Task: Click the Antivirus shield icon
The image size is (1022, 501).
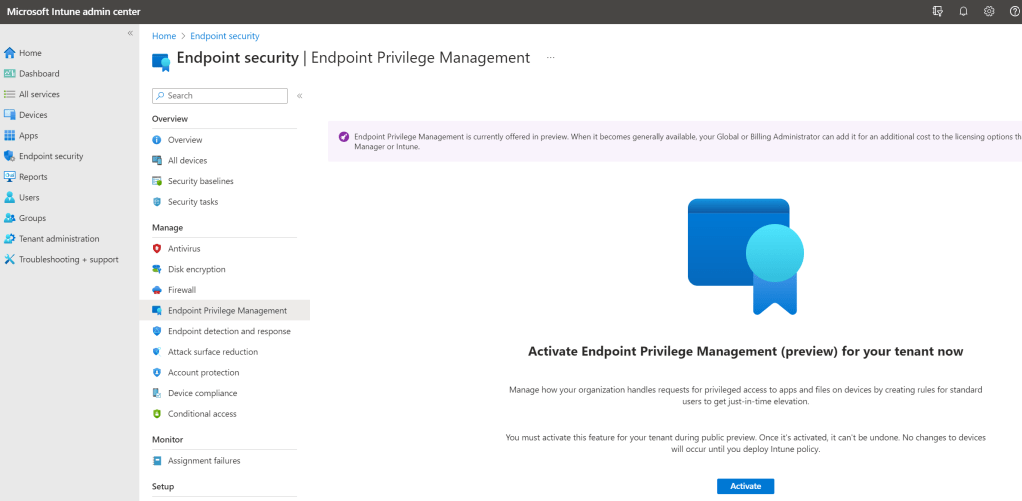Action: pos(157,248)
